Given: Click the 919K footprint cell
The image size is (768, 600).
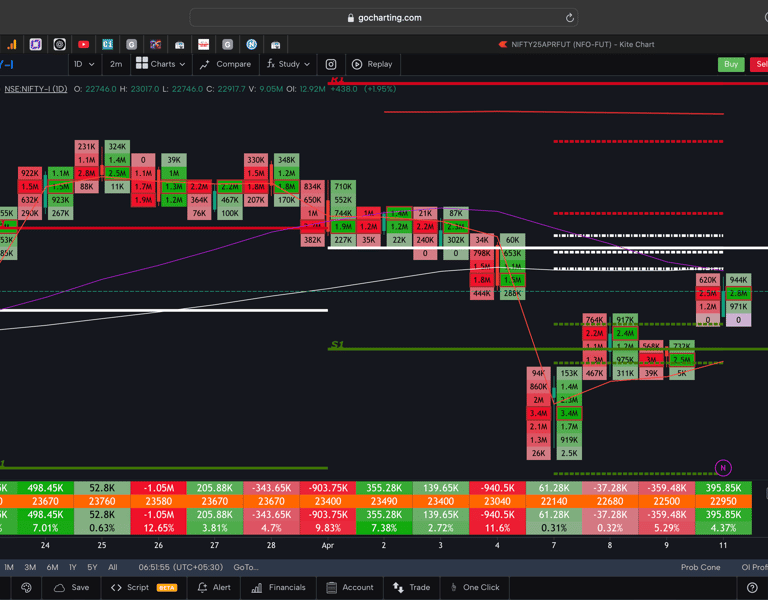Looking at the screenshot, I should [569, 440].
